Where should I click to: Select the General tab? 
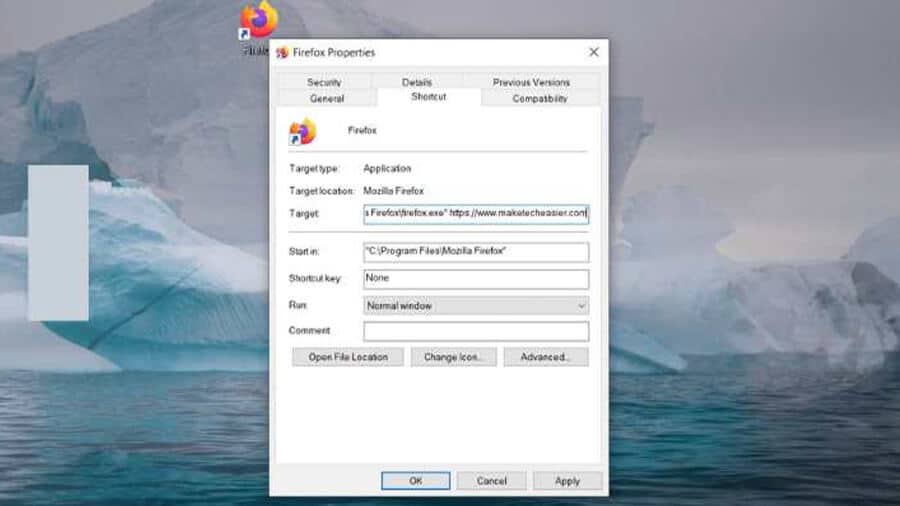(327, 98)
